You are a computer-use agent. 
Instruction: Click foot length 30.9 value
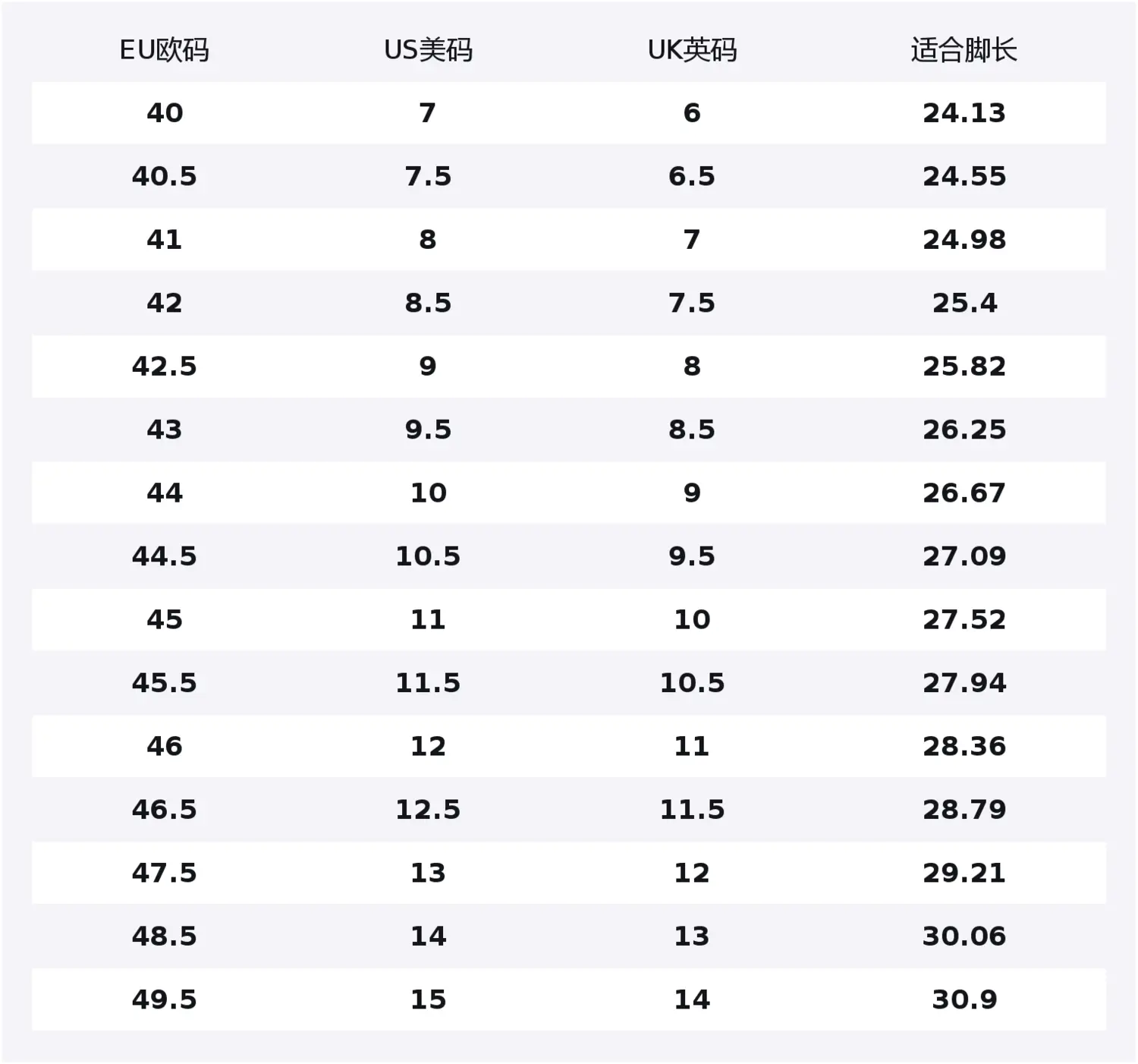coord(964,999)
